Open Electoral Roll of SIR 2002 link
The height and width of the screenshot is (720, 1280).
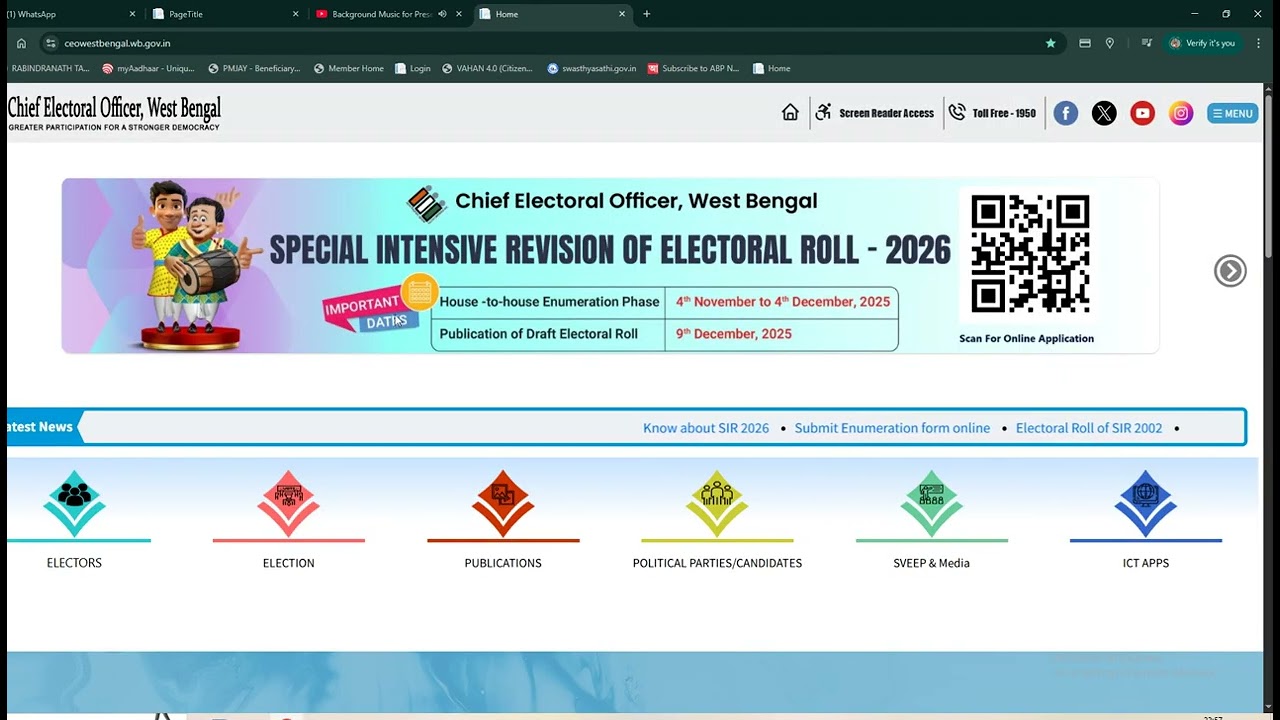[1089, 428]
